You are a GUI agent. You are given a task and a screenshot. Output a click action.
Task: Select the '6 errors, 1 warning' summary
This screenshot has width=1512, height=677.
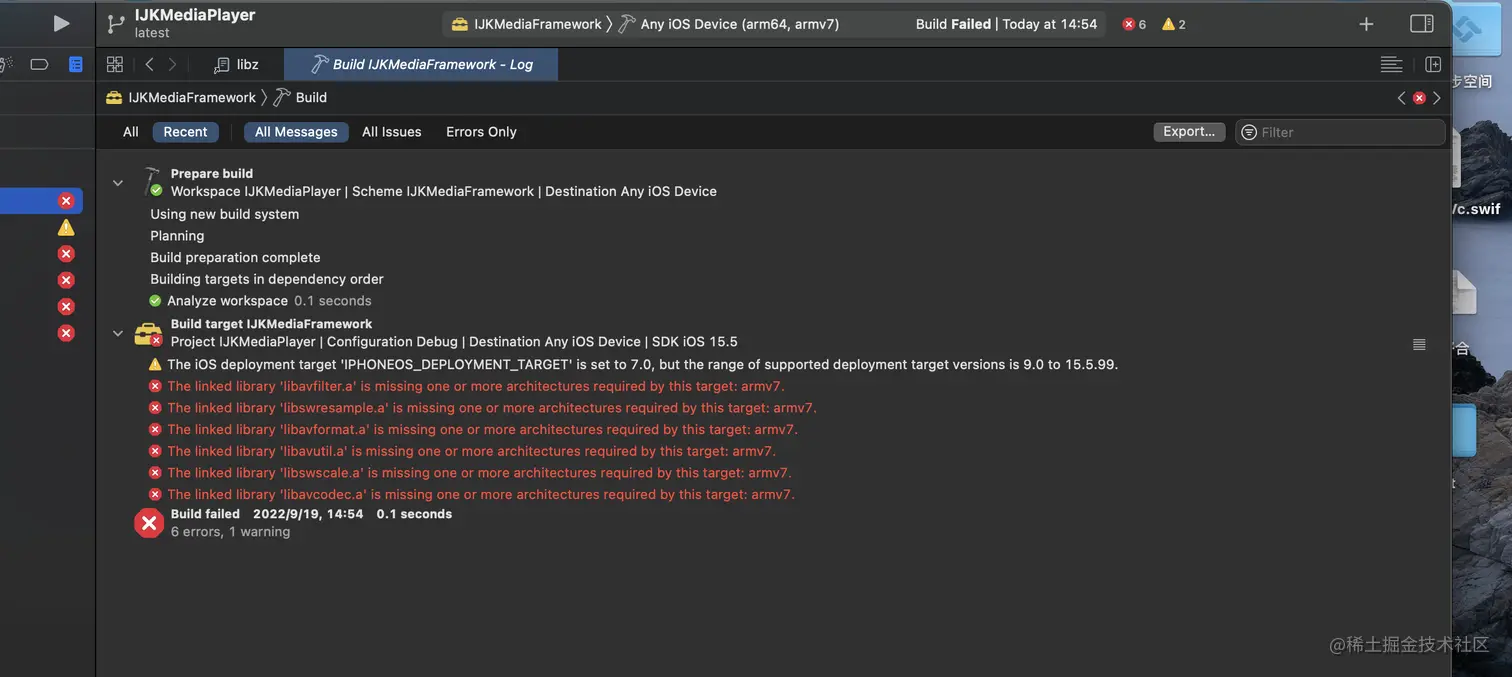(x=230, y=532)
